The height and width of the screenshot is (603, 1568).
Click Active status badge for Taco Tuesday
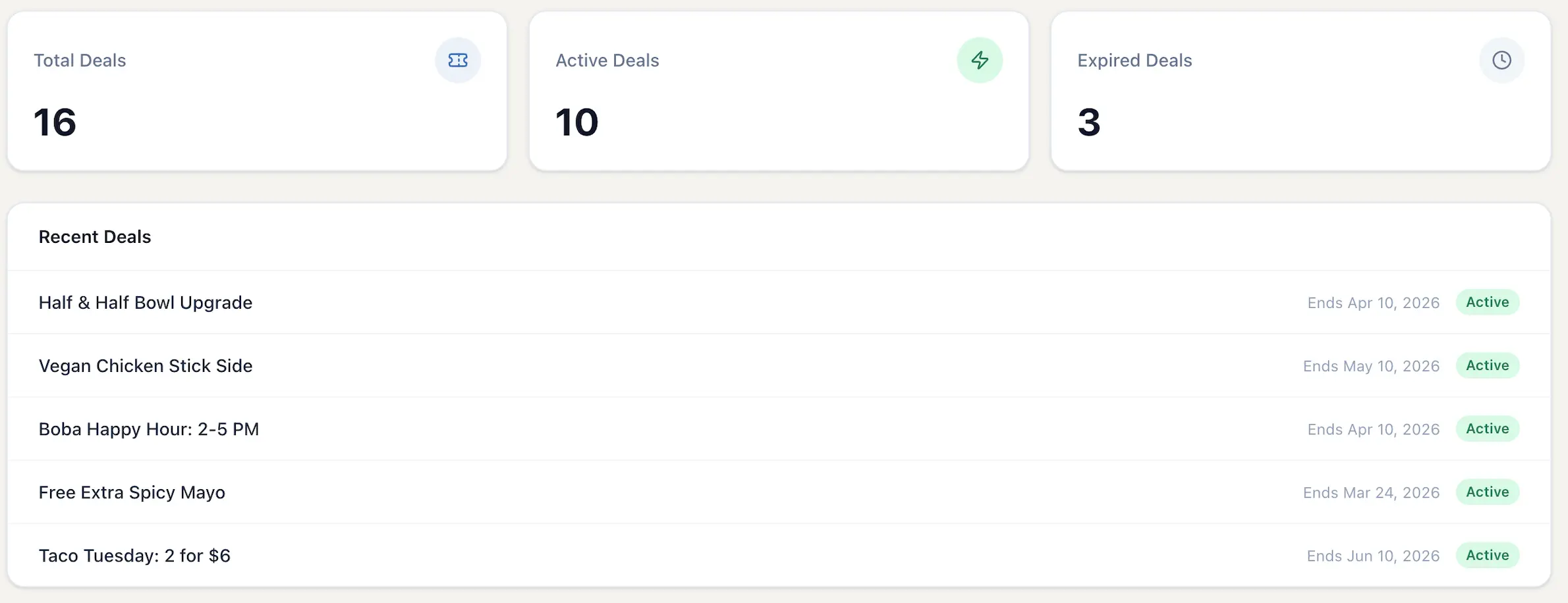coord(1487,555)
